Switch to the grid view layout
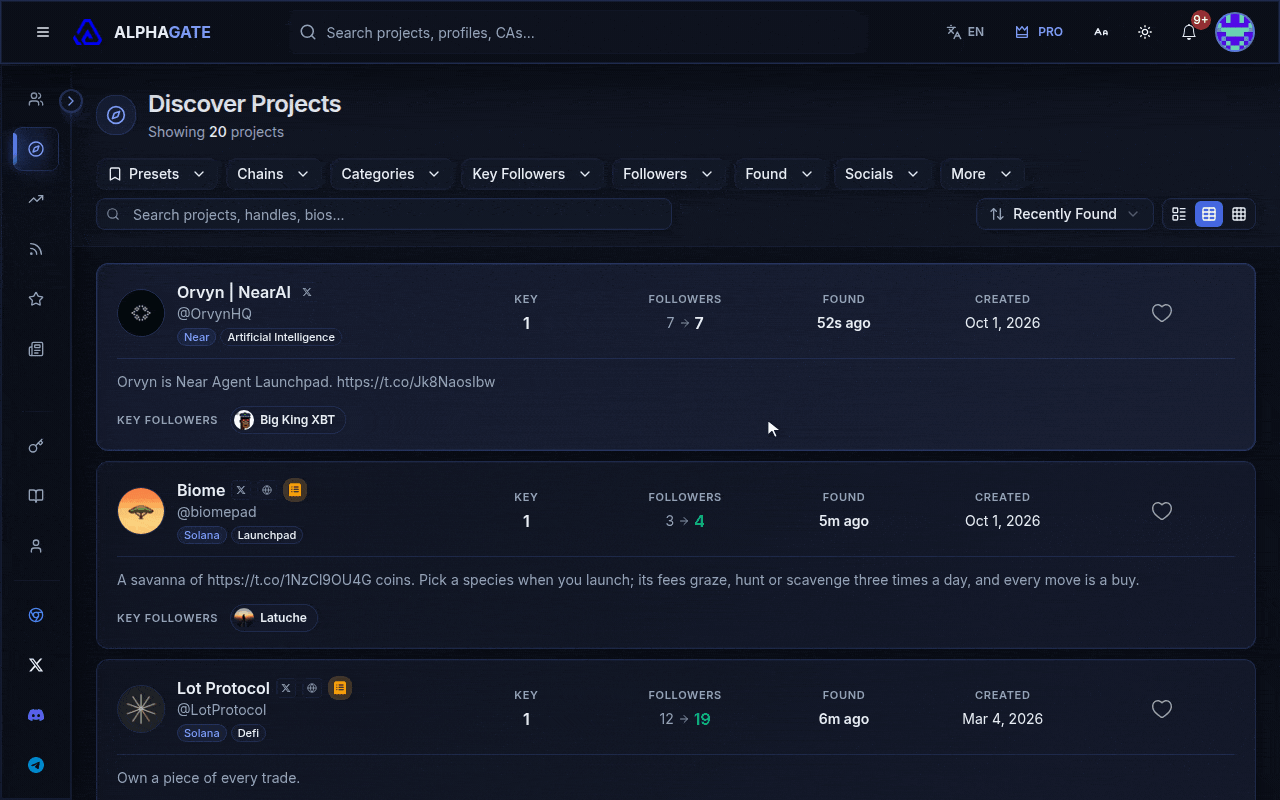The image size is (1280, 800). [x=1239, y=214]
